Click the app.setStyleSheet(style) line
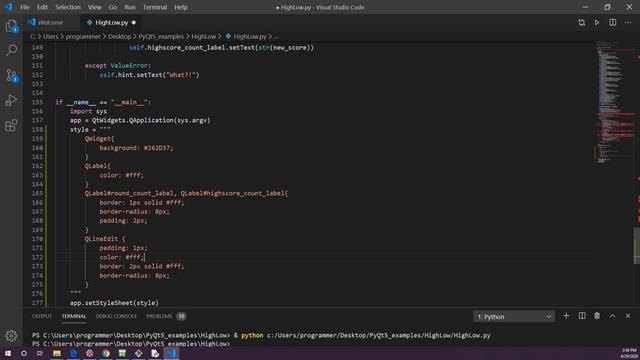This screenshot has height=360, width=640. pyautogui.click(x=114, y=303)
